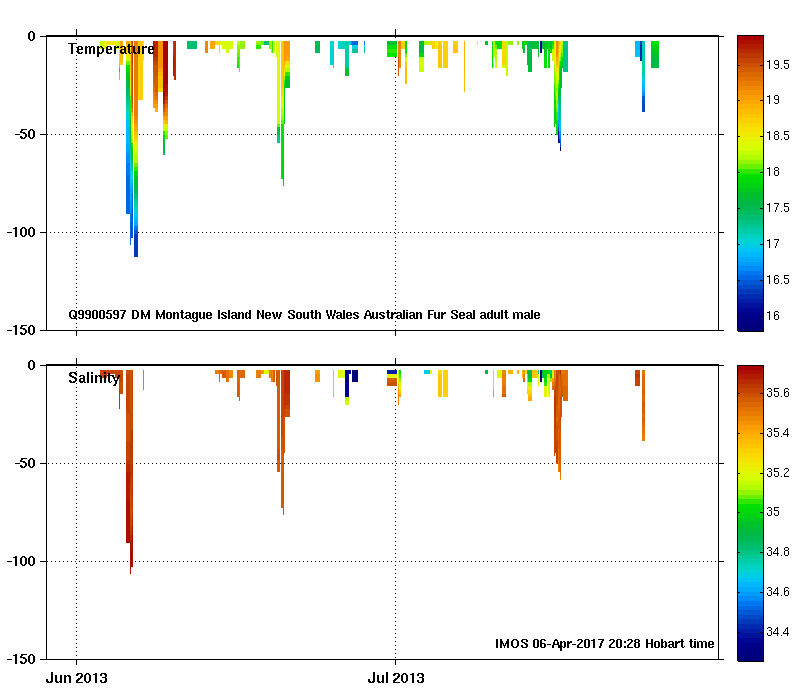The height and width of the screenshot is (700, 799).
Task: Click the 35.2 salinity colorbar label
Action: pyautogui.click(x=778, y=473)
